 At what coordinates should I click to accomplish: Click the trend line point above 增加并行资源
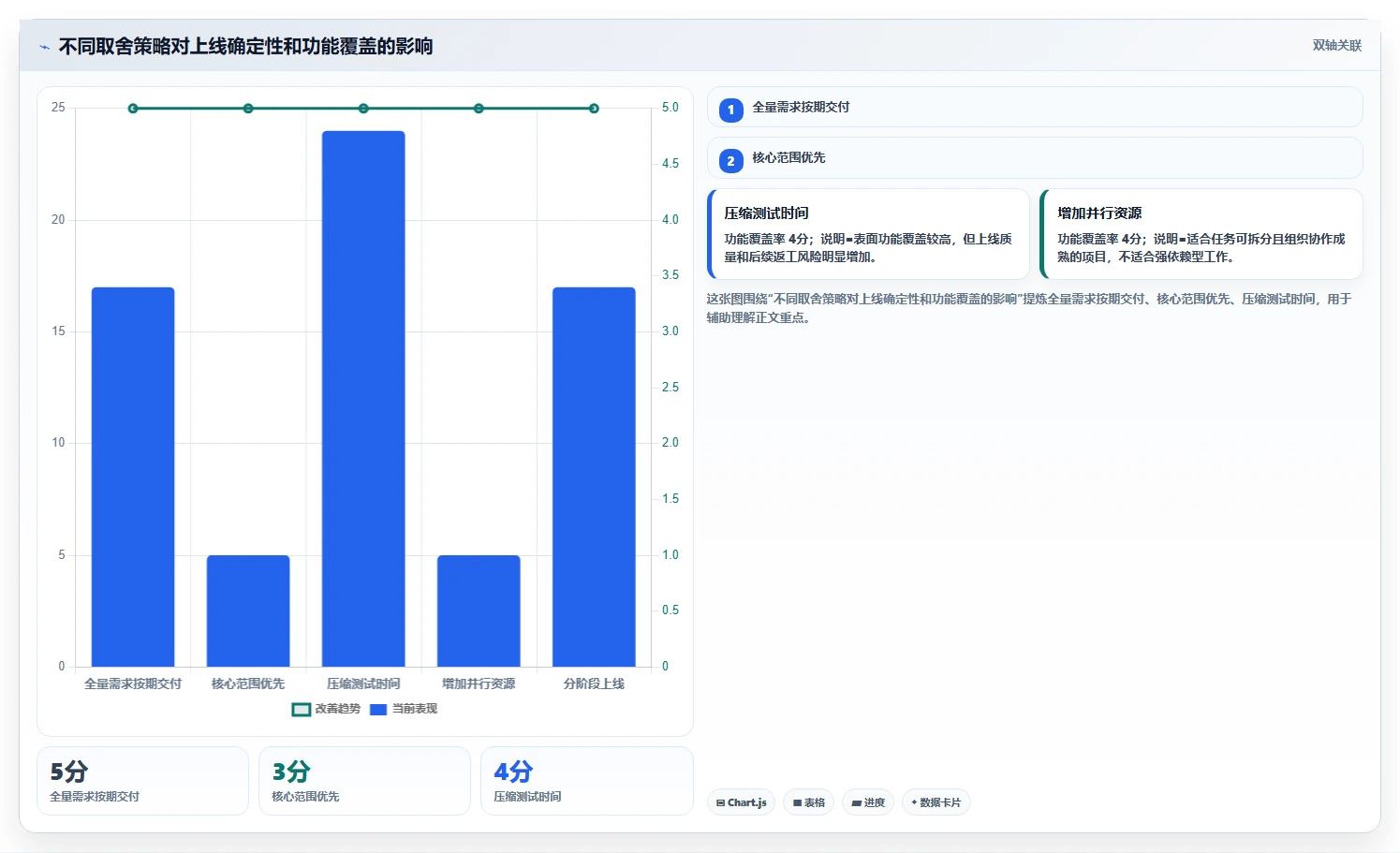(x=479, y=109)
